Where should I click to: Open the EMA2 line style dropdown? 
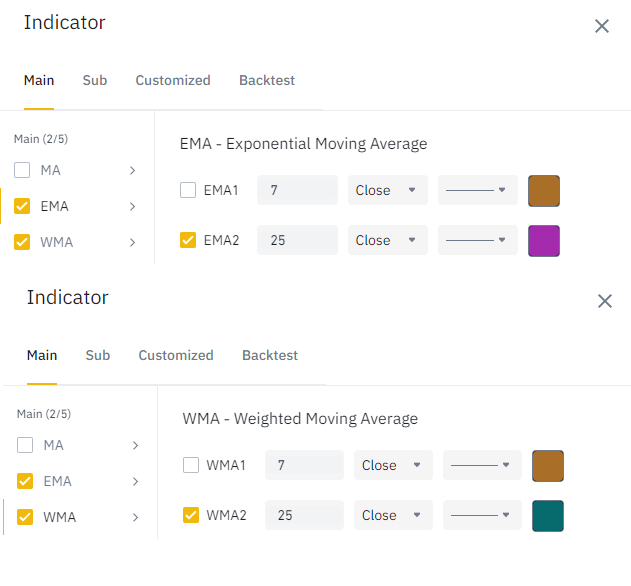pos(477,240)
